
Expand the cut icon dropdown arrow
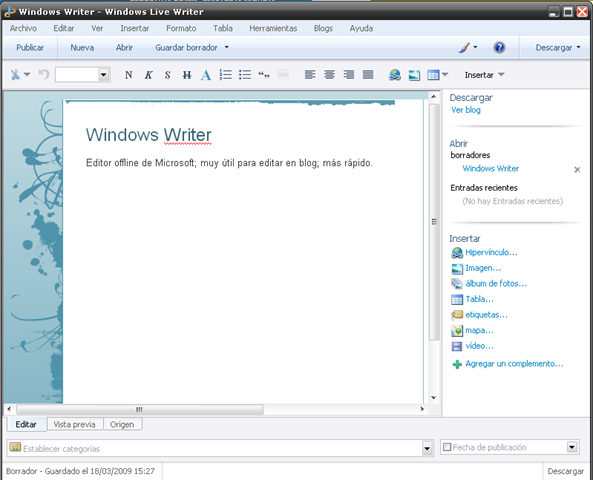pos(27,75)
